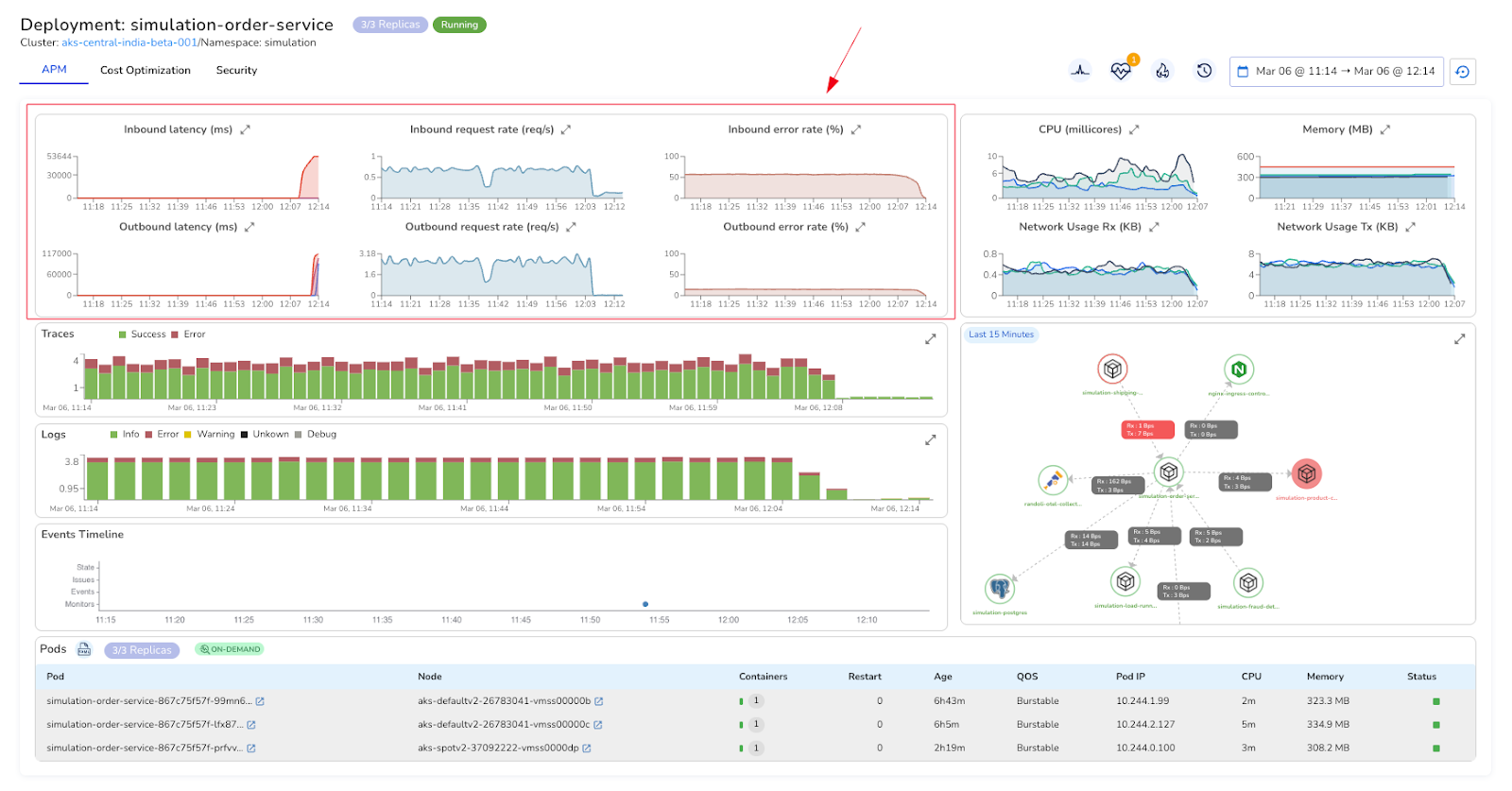1512x791 pixels.
Task: Toggle the Info series in Logs legend
Action: [x=125, y=435]
